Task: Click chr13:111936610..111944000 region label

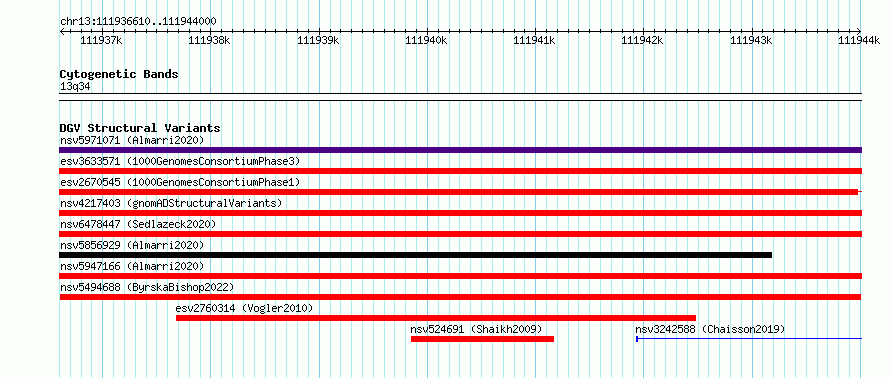Action: click(138, 22)
